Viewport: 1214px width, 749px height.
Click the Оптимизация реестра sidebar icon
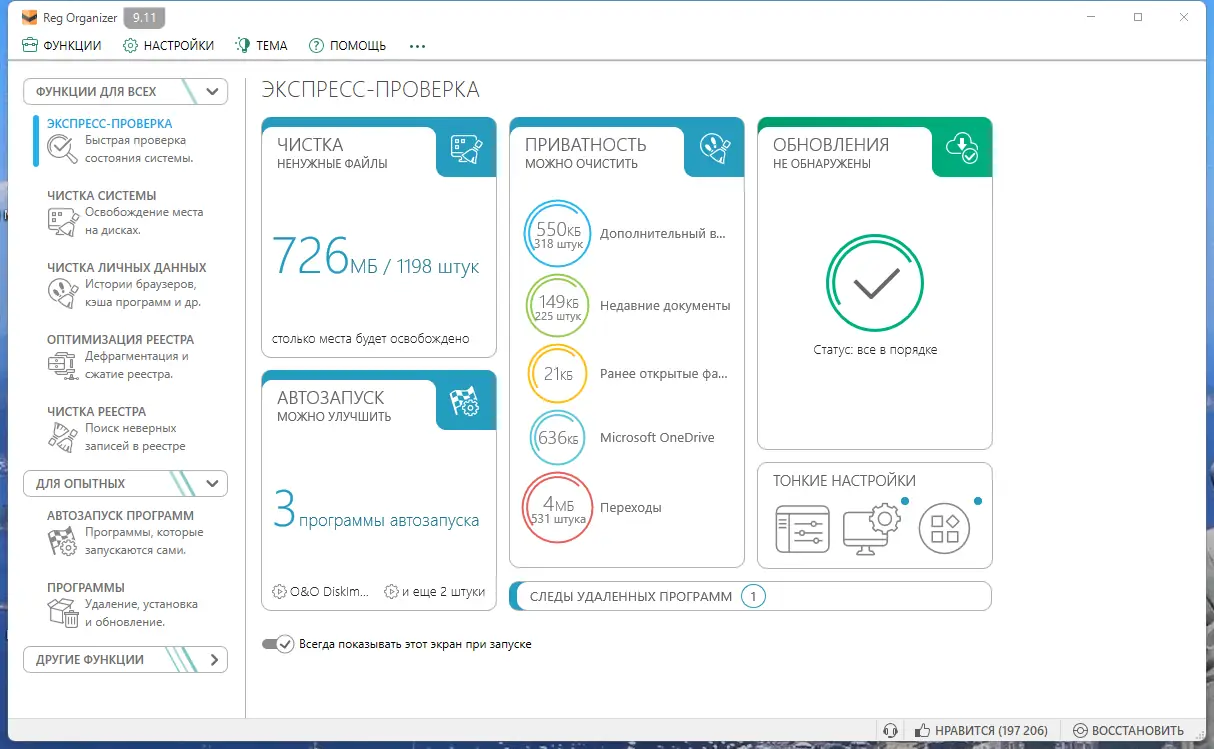click(63, 365)
